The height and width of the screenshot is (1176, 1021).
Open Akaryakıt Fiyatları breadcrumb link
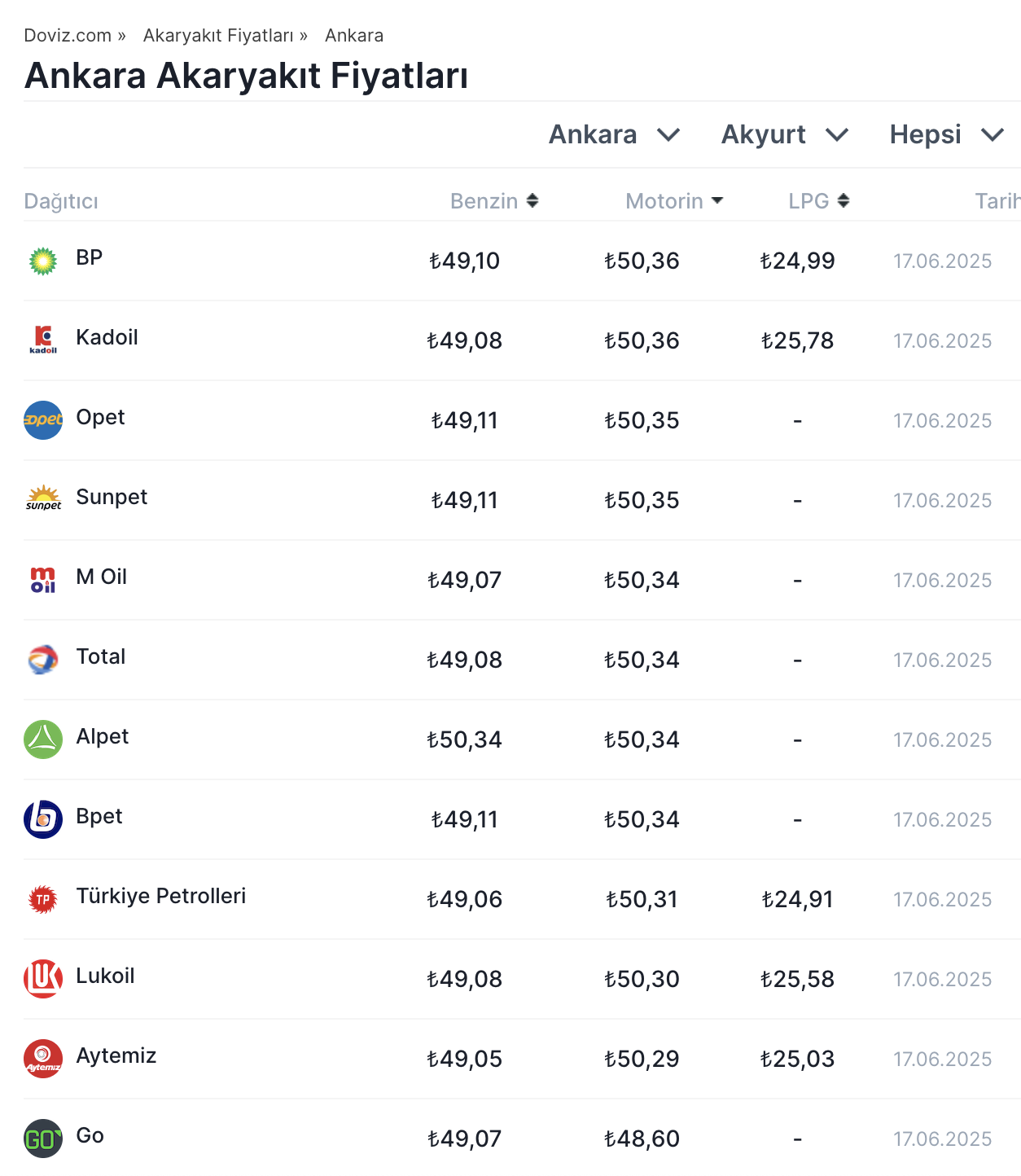tap(218, 36)
